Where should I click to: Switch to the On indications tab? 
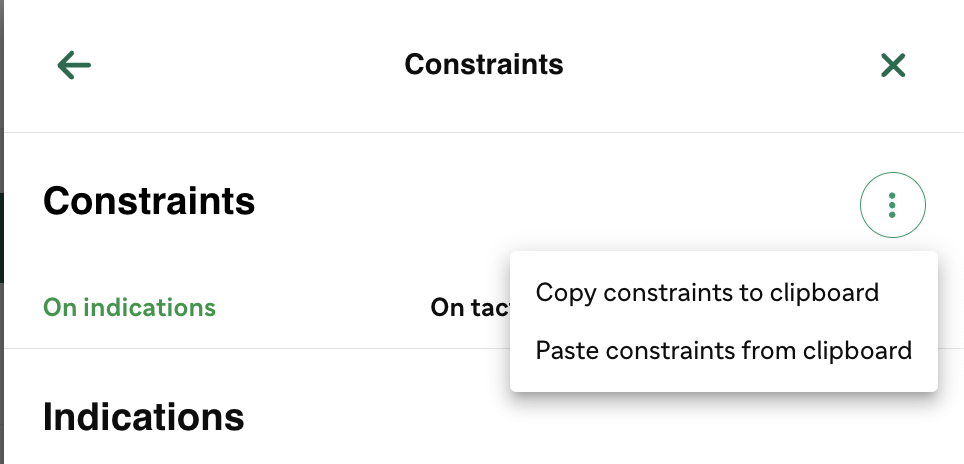click(x=129, y=307)
